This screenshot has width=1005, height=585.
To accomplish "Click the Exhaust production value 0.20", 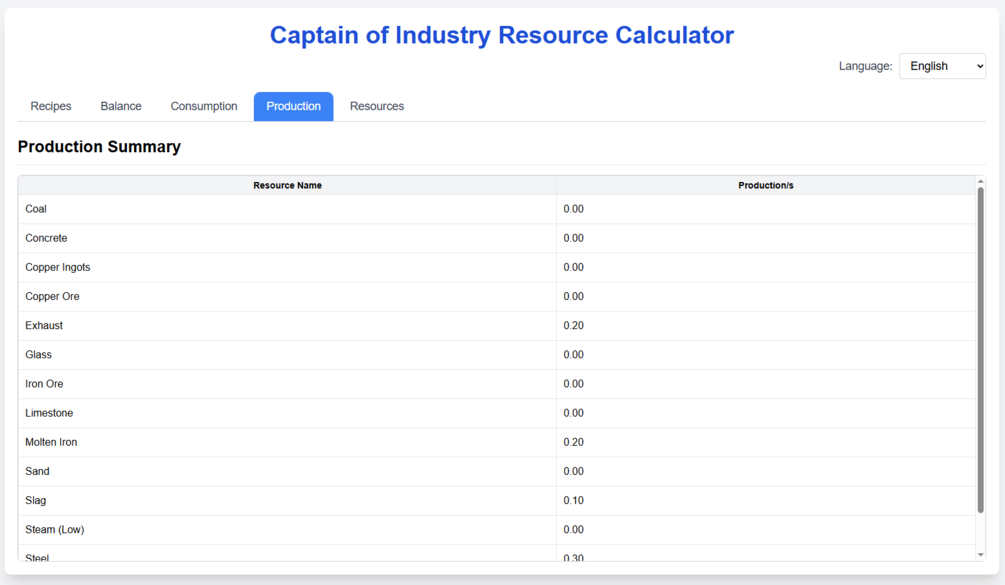I will coord(574,325).
